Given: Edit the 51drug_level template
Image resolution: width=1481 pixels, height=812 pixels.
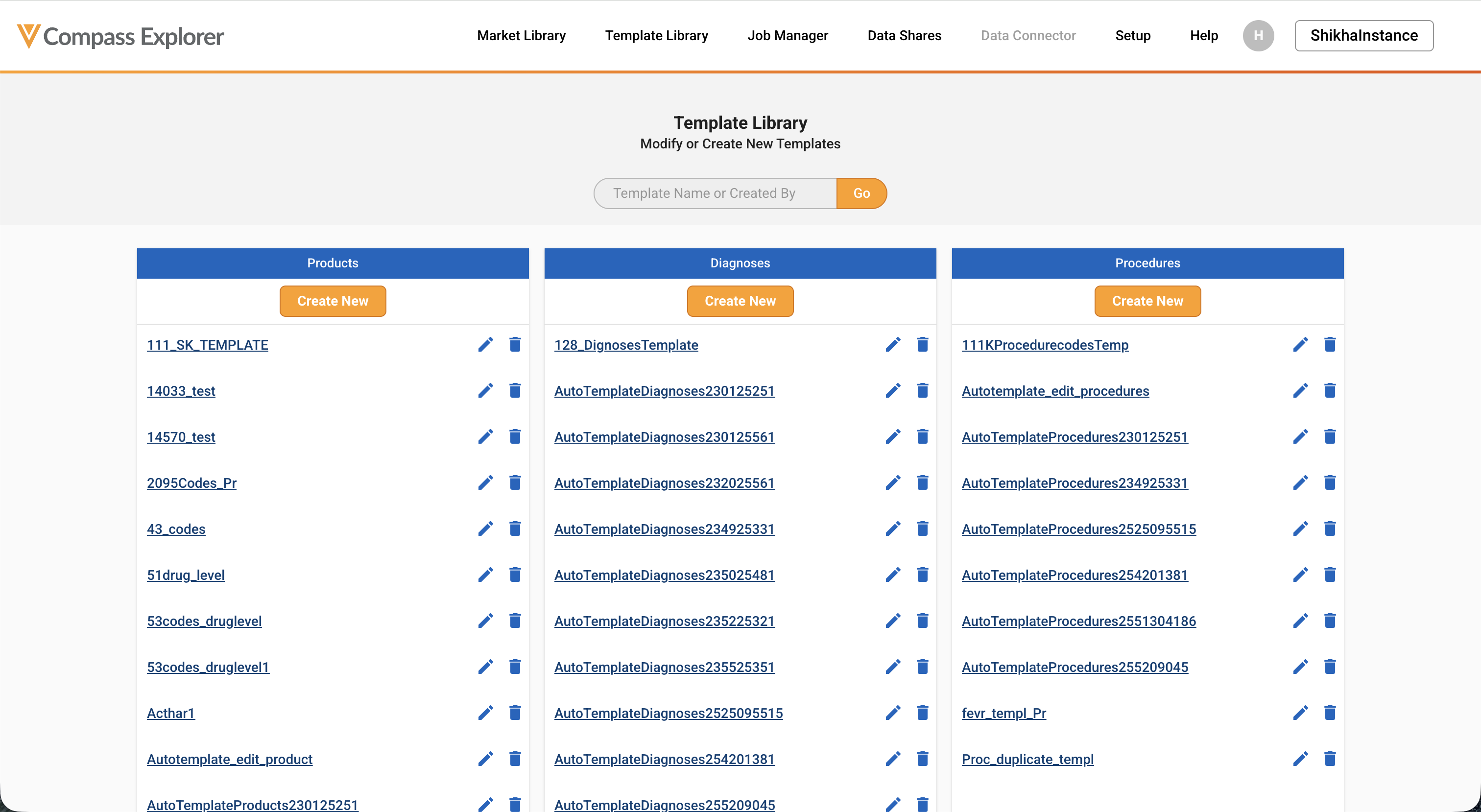Looking at the screenshot, I should (x=485, y=574).
